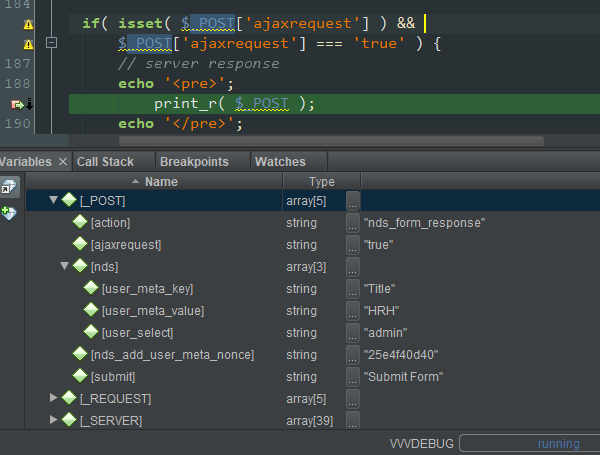Open value editor button for [user_meta_key]
This screenshot has height=455, width=600.
pyautogui.click(x=353, y=289)
